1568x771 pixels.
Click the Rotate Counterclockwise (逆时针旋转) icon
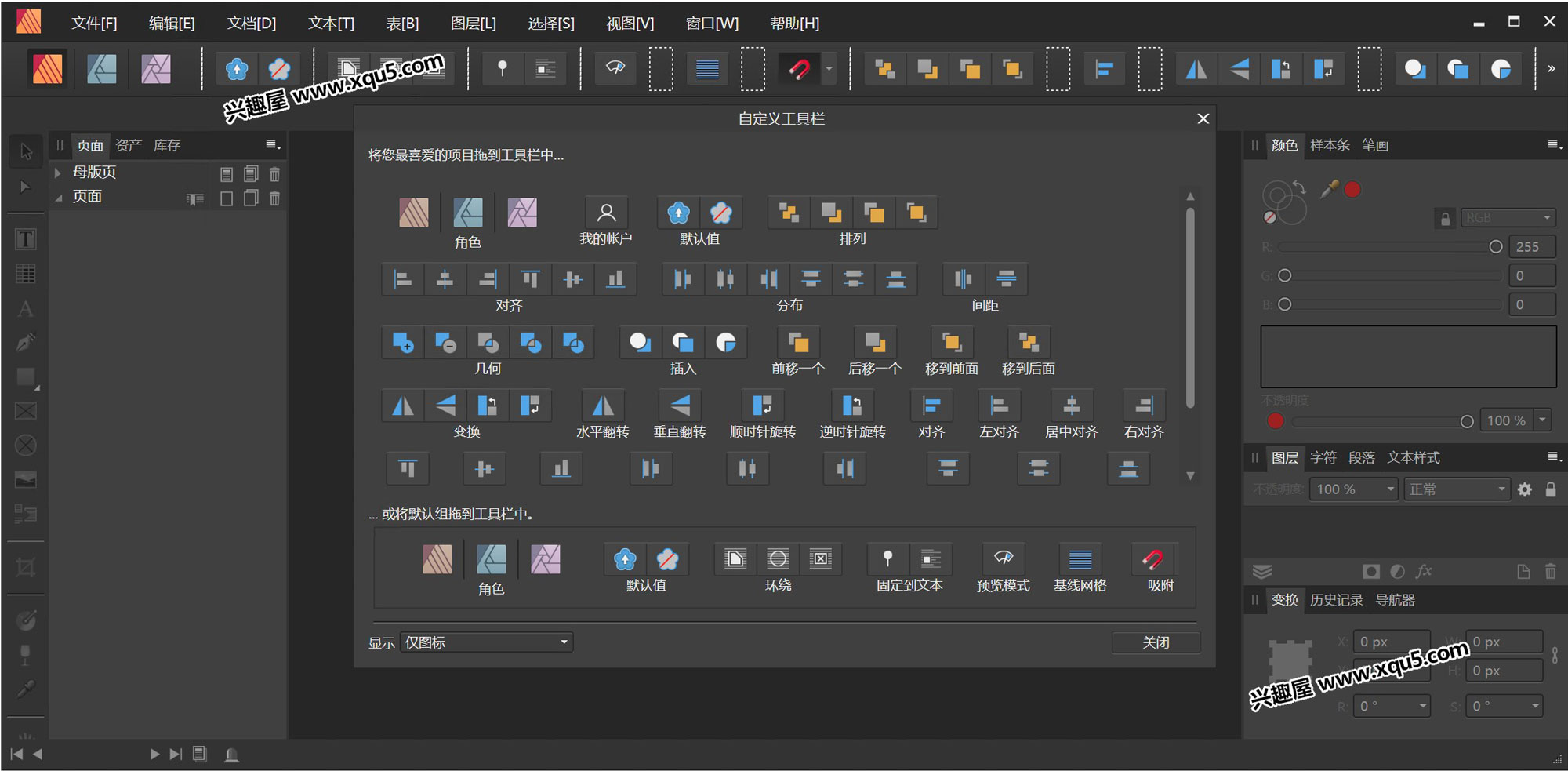[x=852, y=406]
